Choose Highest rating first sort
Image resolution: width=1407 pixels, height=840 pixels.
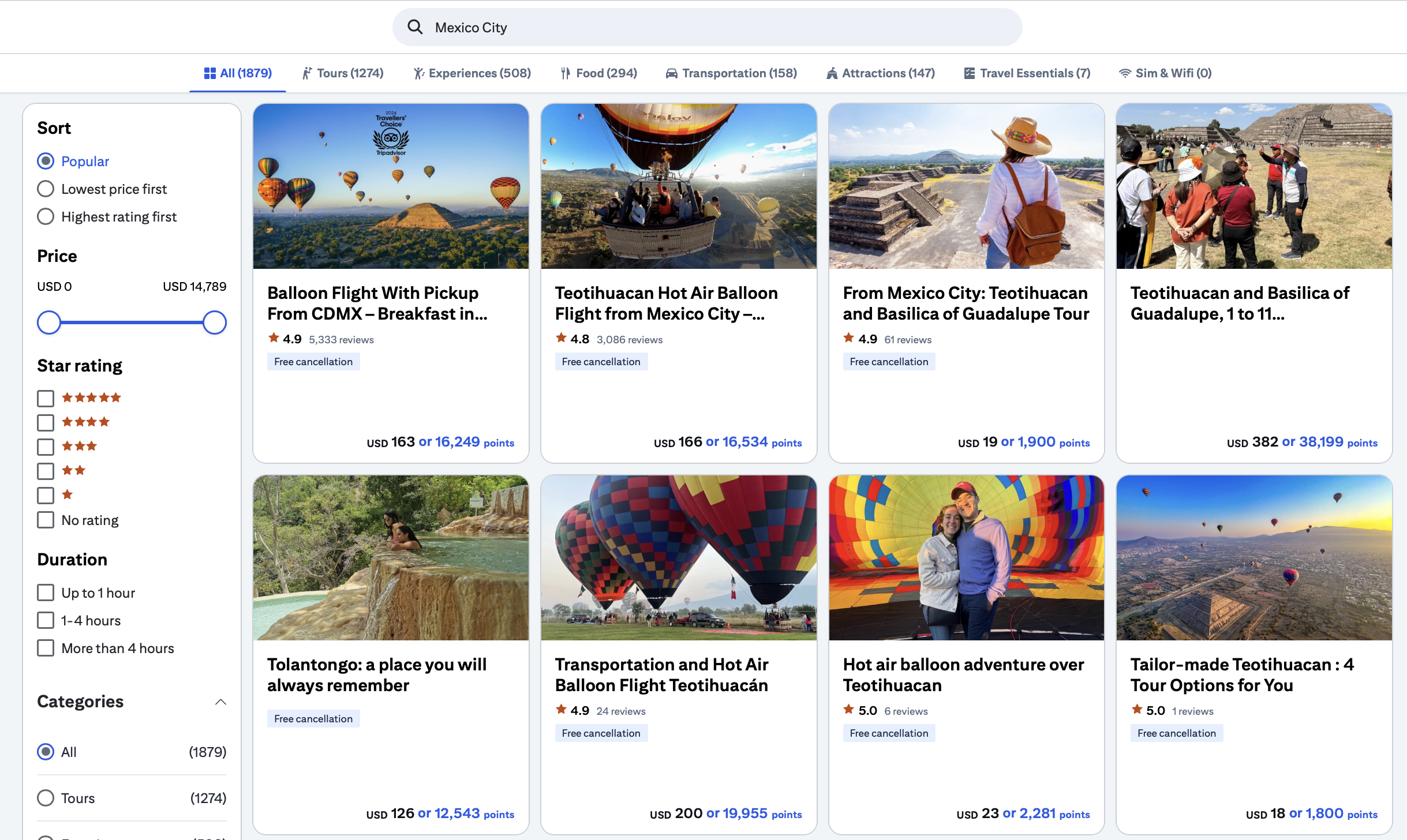pos(46,217)
